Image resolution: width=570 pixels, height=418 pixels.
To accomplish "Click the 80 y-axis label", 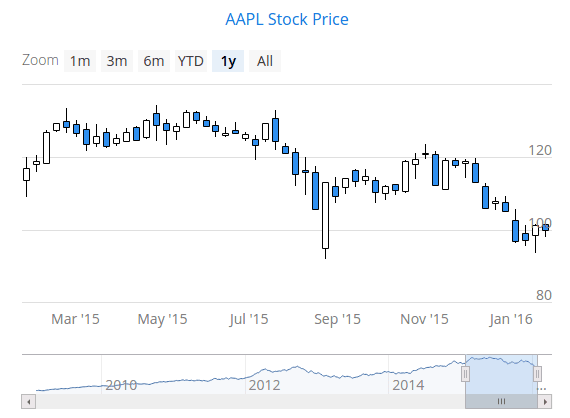I will click(544, 295).
